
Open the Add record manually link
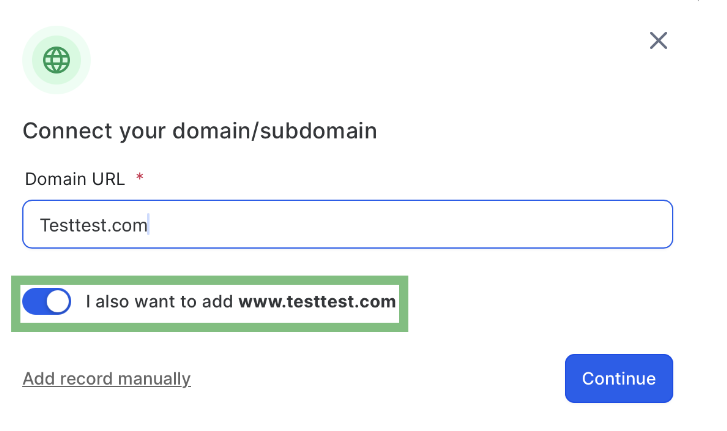(107, 379)
